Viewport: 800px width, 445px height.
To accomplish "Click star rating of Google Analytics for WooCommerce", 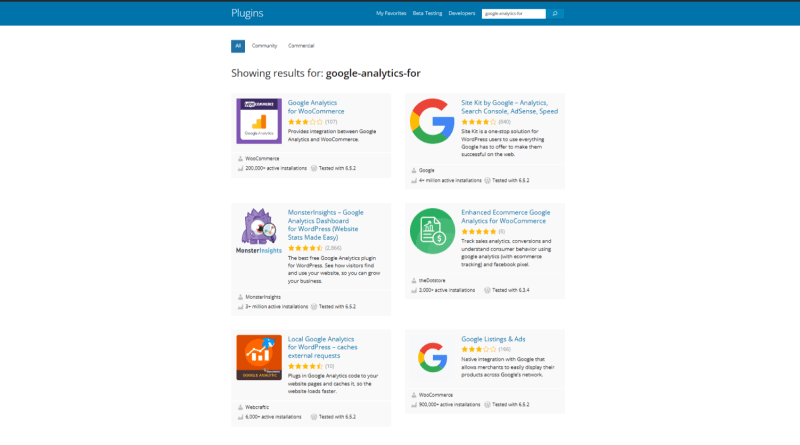I will tap(305, 122).
